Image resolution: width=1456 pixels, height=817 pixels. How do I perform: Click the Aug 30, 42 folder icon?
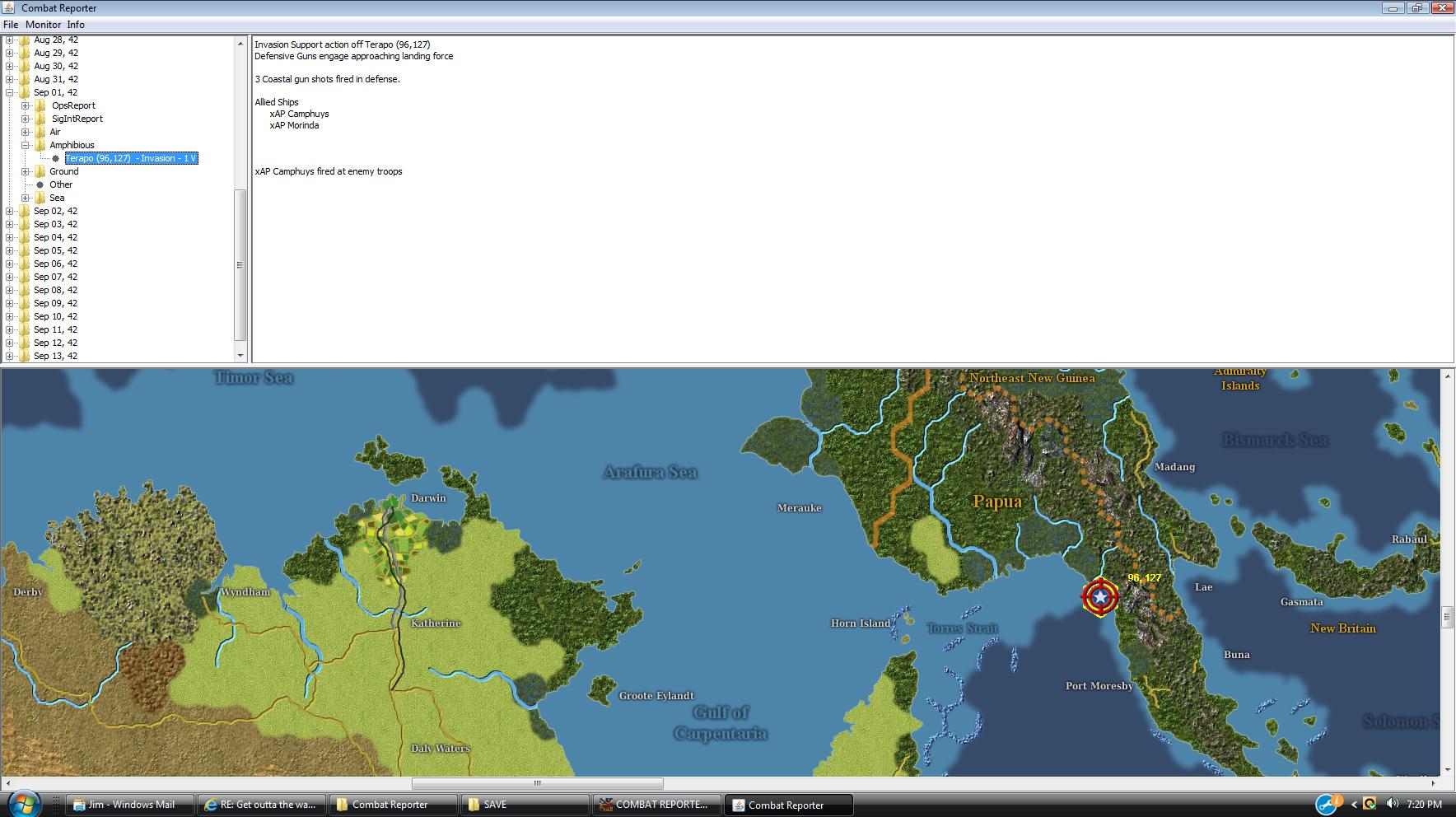[x=24, y=66]
